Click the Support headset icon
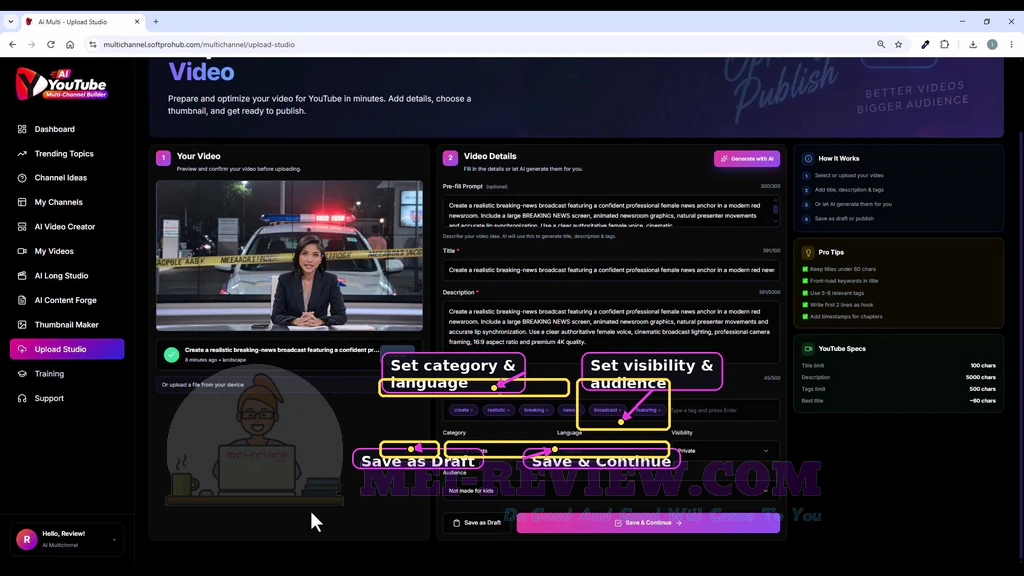Viewport: 1024px width, 576px height. pyautogui.click(x=22, y=398)
